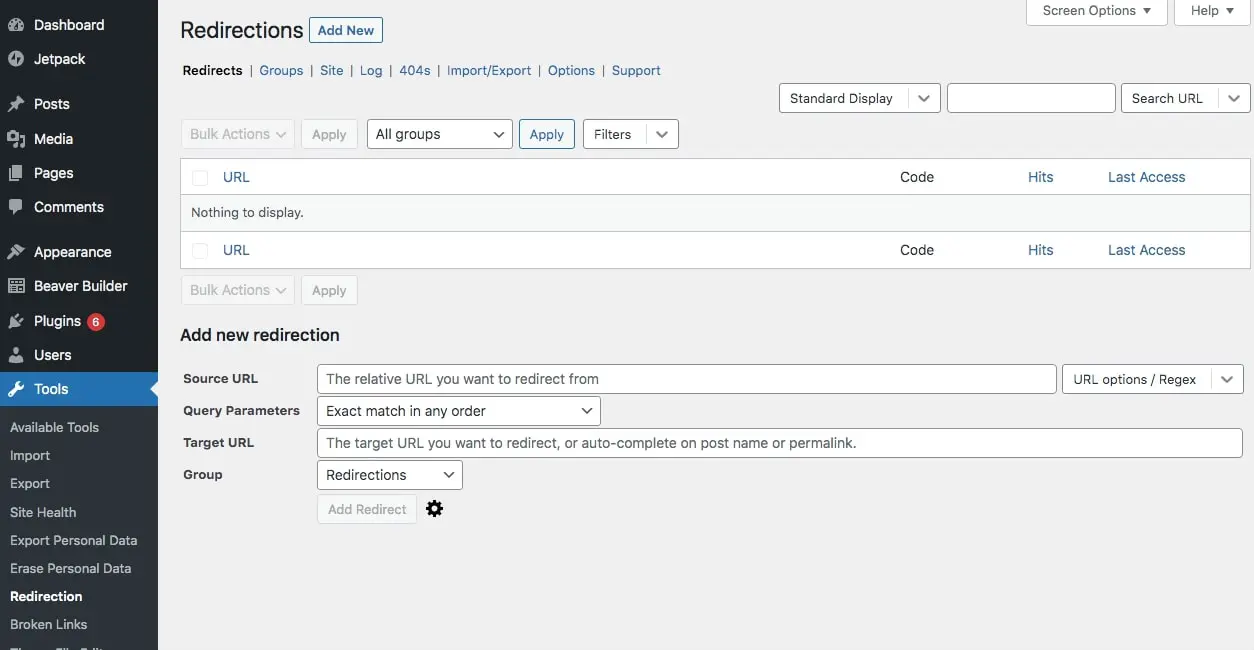Sort by top Hits column header
This screenshot has width=1254, height=650.
coord(1041,177)
